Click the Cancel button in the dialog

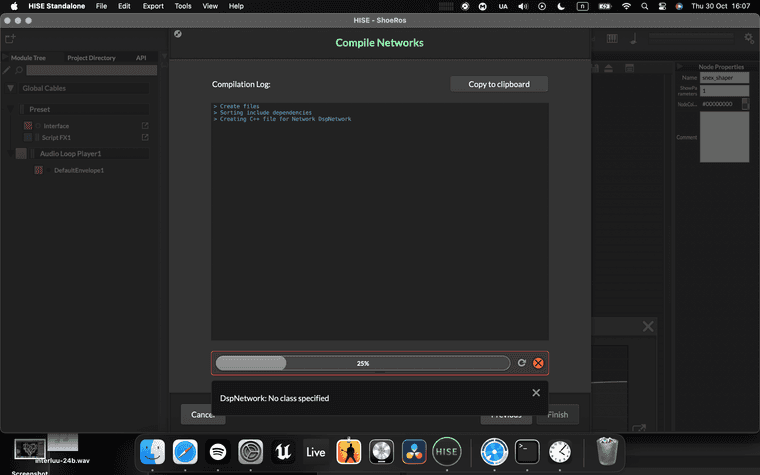click(x=203, y=414)
